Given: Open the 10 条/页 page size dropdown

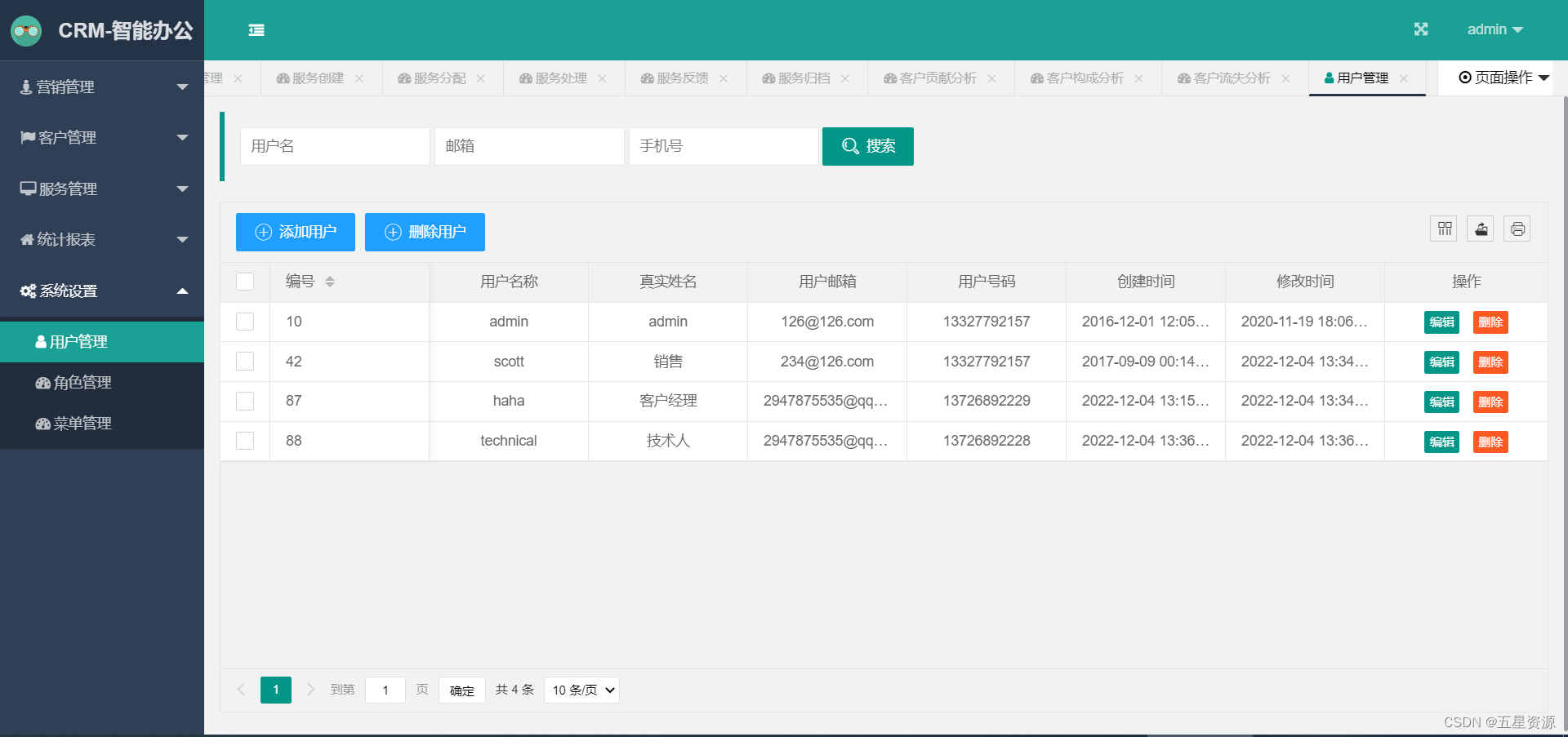Looking at the screenshot, I should [x=581, y=690].
